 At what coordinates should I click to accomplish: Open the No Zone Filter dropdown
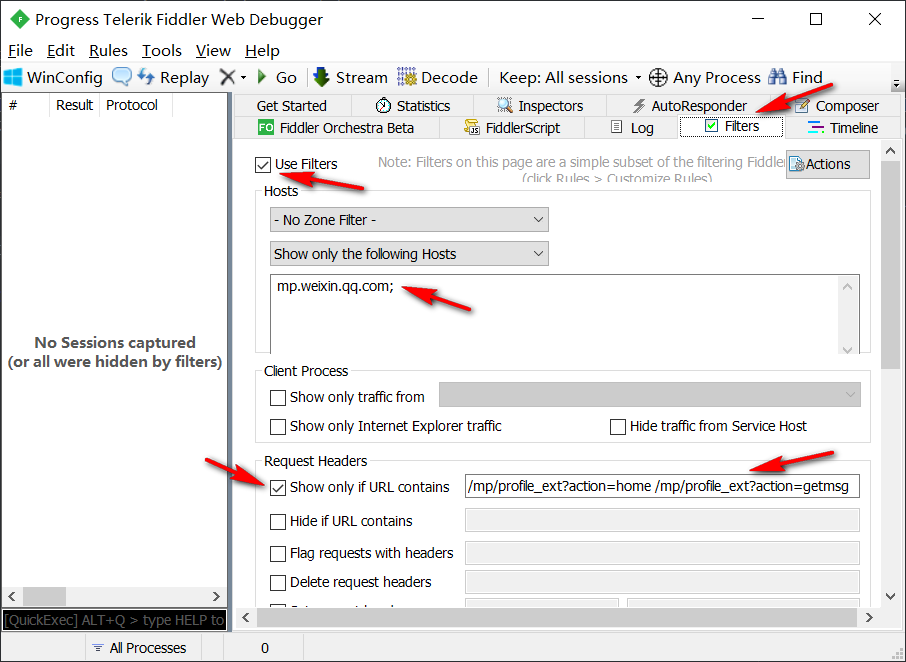tap(409, 220)
